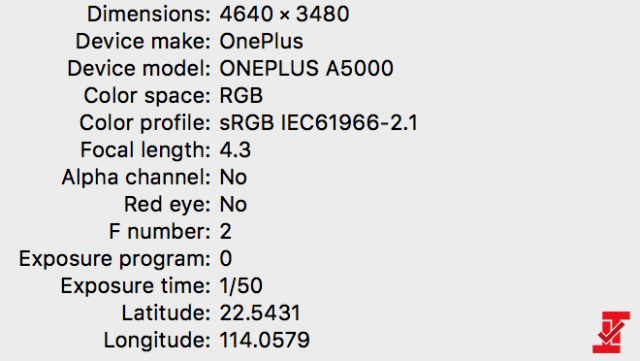Viewport: 640px width, 361px height.
Task: Click the Alpha channel No value
Action: coord(233,177)
